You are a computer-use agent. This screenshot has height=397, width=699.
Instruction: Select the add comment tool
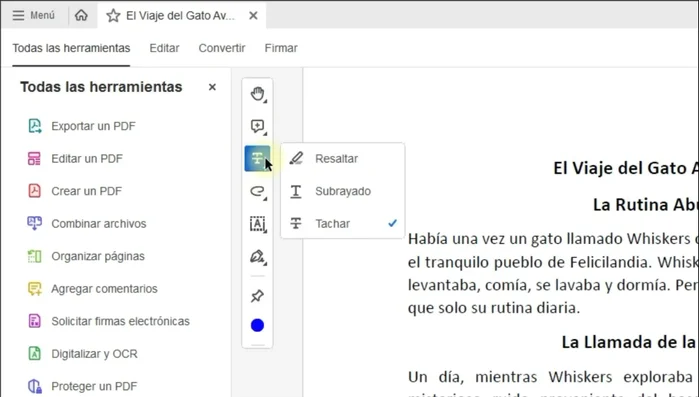[257, 127]
